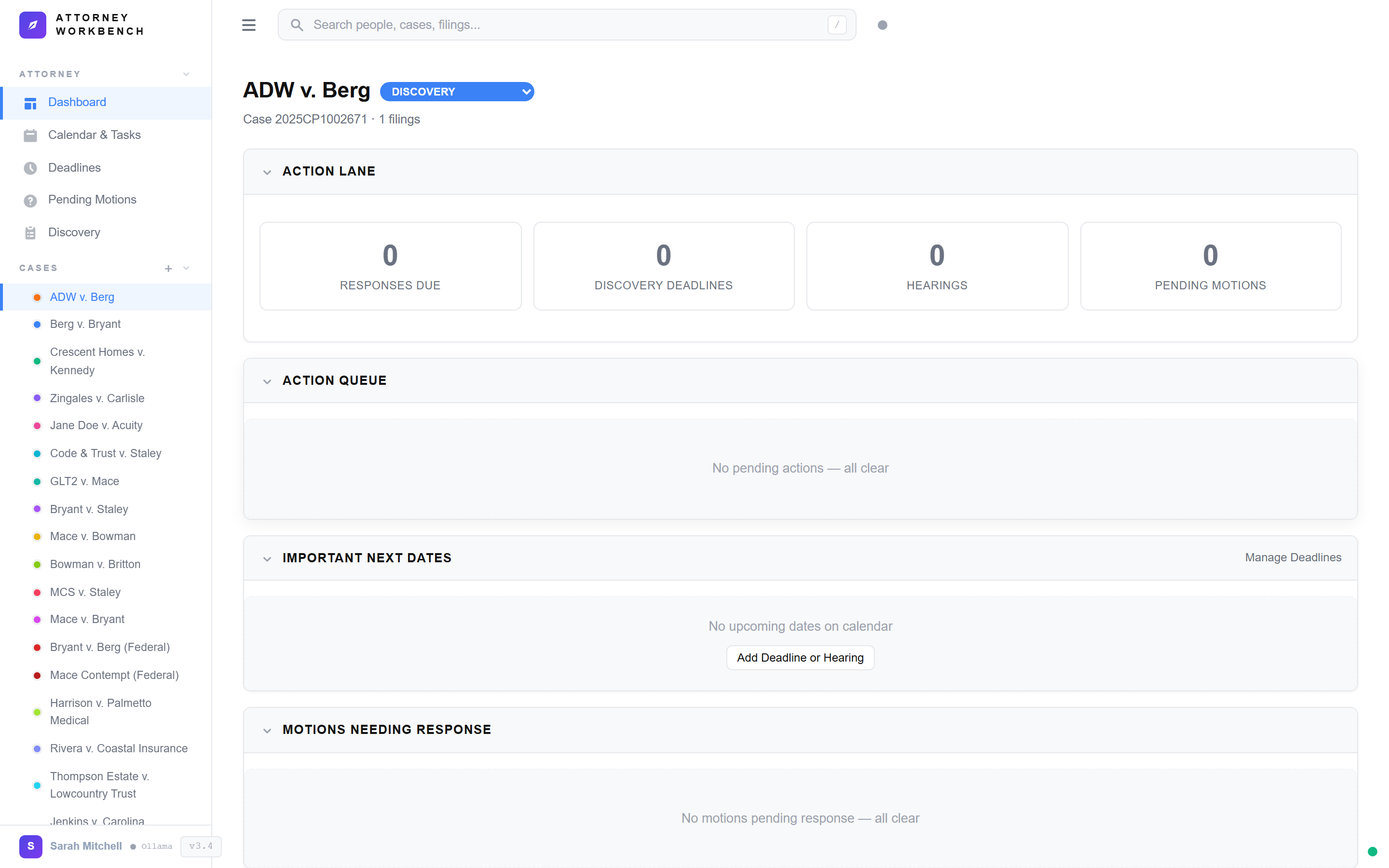Screen dimensions: 1389x868
Task: Open the Dashboard via its grid icon
Action: (30, 102)
